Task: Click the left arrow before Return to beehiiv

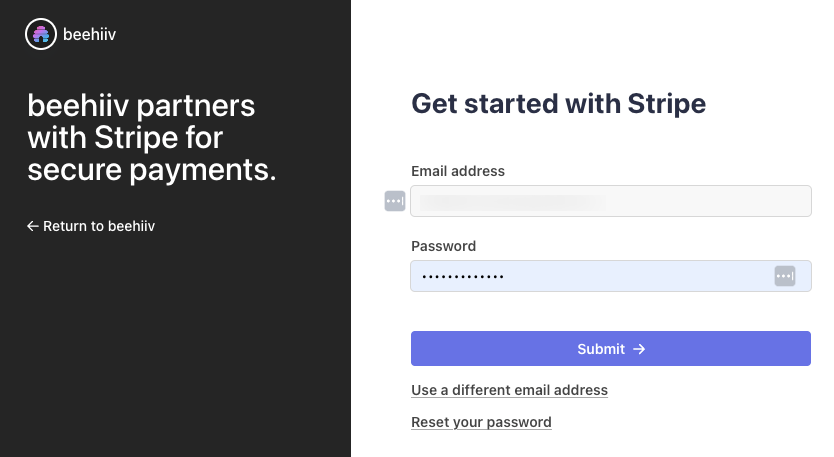Action: click(33, 226)
